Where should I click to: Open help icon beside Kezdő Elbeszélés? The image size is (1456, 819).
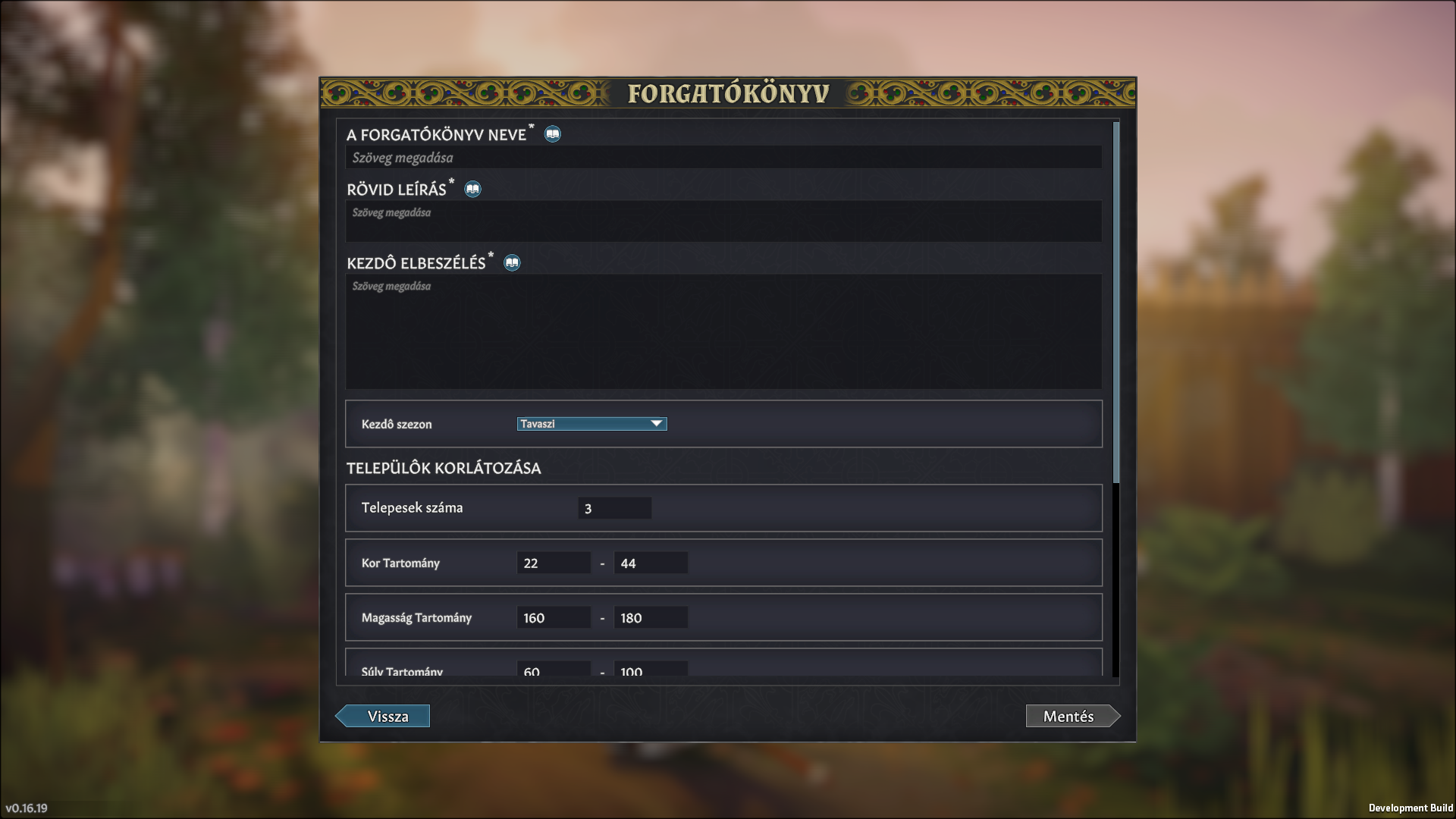512,262
